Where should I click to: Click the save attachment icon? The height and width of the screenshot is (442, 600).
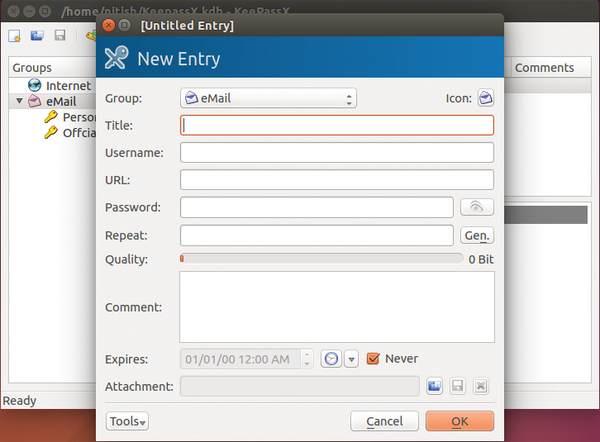tap(458, 386)
